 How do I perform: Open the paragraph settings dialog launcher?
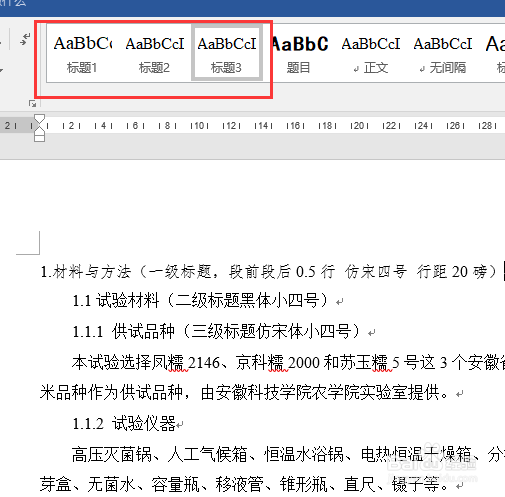click(x=32, y=104)
